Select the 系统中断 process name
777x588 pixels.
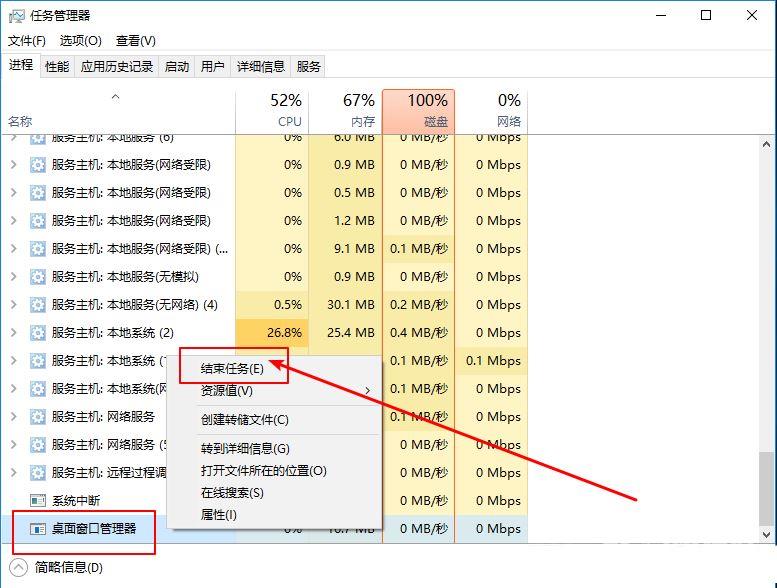point(76,501)
